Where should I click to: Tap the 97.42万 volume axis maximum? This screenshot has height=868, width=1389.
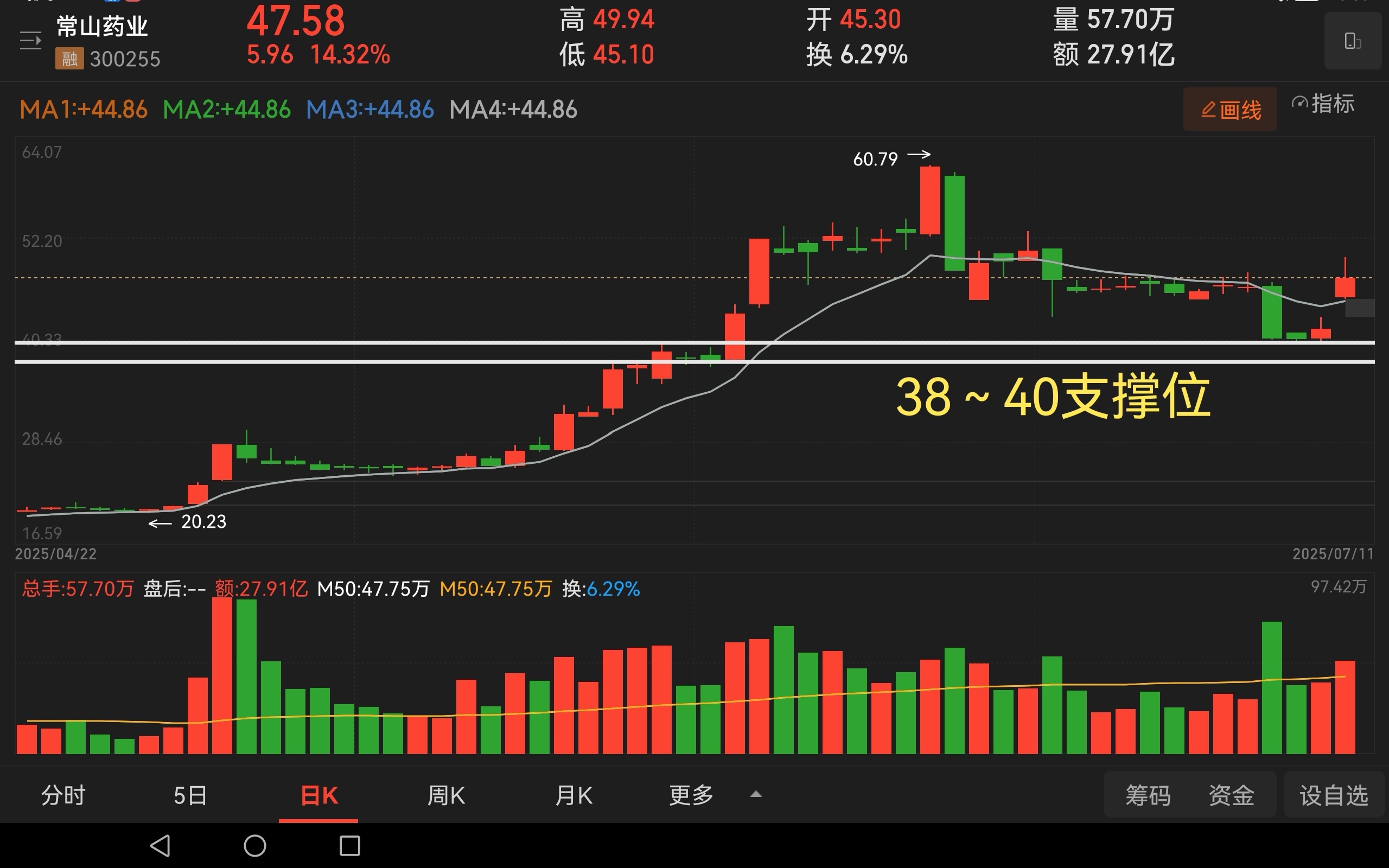[x=1339, y=586]
